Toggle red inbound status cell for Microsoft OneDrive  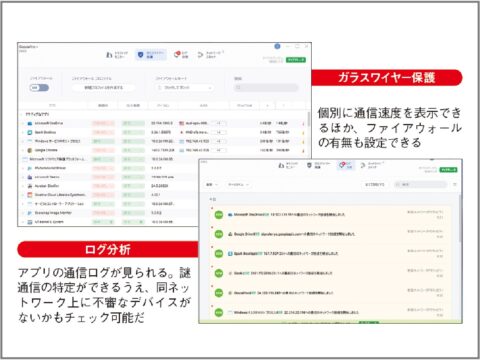(x=103, y=123)
